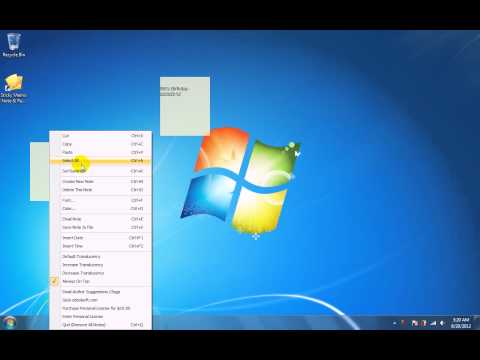Choose Purchase Personal License menu entry
Screen dimensions: 480x360
pos(100,308)
